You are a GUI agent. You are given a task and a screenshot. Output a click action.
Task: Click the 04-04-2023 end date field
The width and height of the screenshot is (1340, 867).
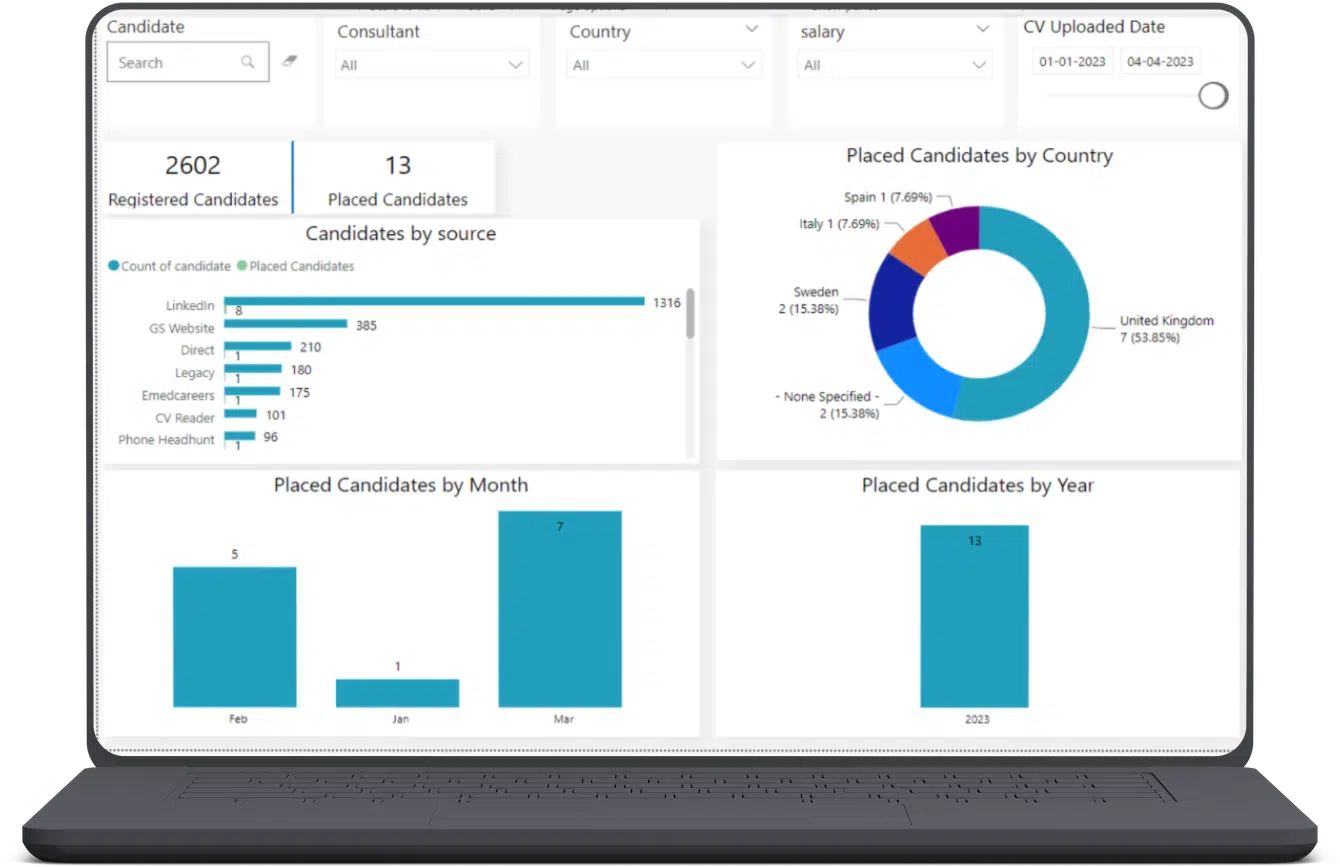pos(1160,62)
